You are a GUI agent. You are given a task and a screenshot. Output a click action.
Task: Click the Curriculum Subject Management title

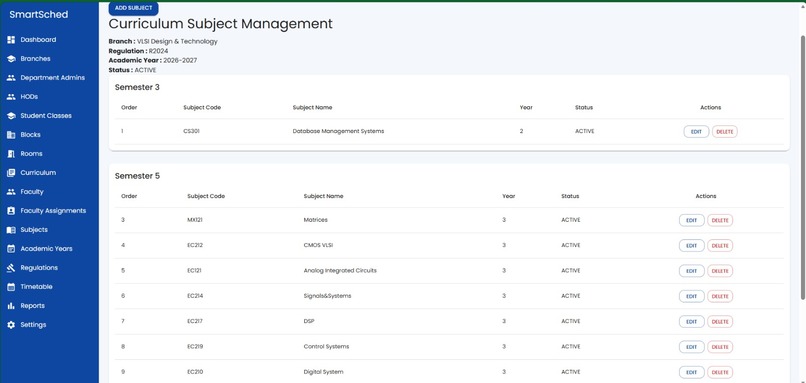(221, 24)
